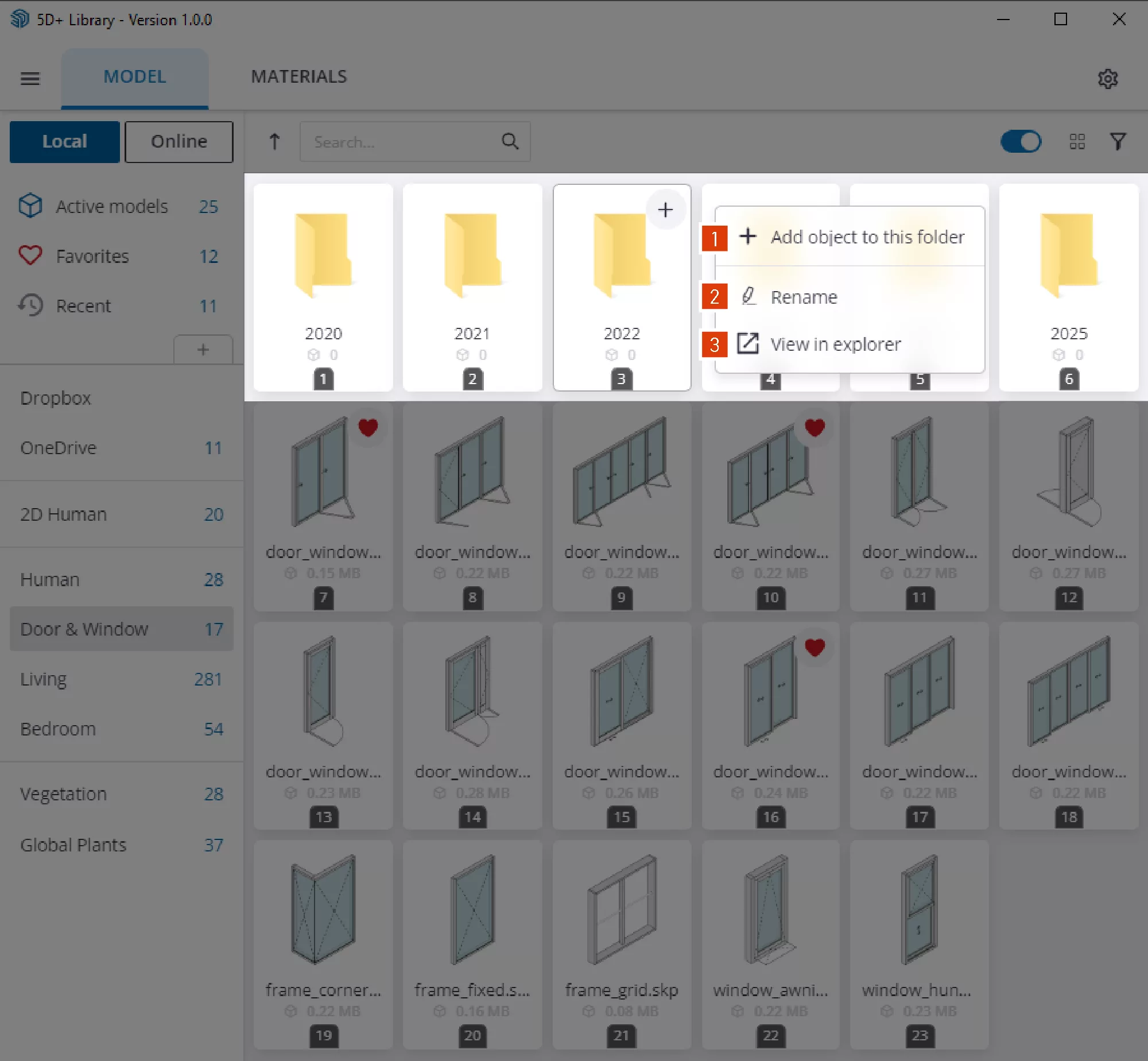This screenshot has width=1148, height=1061.
Task: Toggle the heart on model number 16
Action: click(815, 647)
